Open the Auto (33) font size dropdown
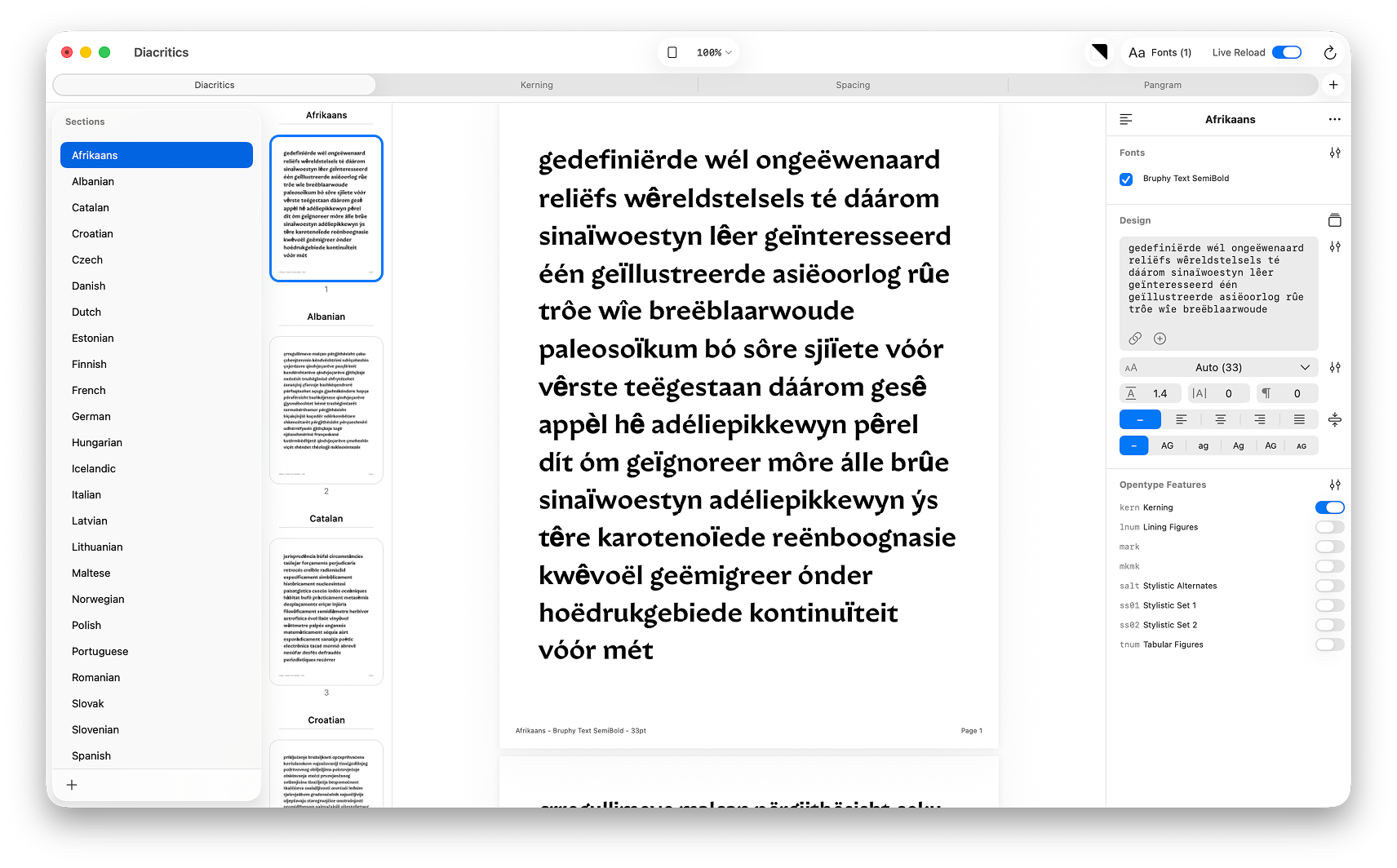The height and width of the screenshot is (868, 1397). (1219, 367)
